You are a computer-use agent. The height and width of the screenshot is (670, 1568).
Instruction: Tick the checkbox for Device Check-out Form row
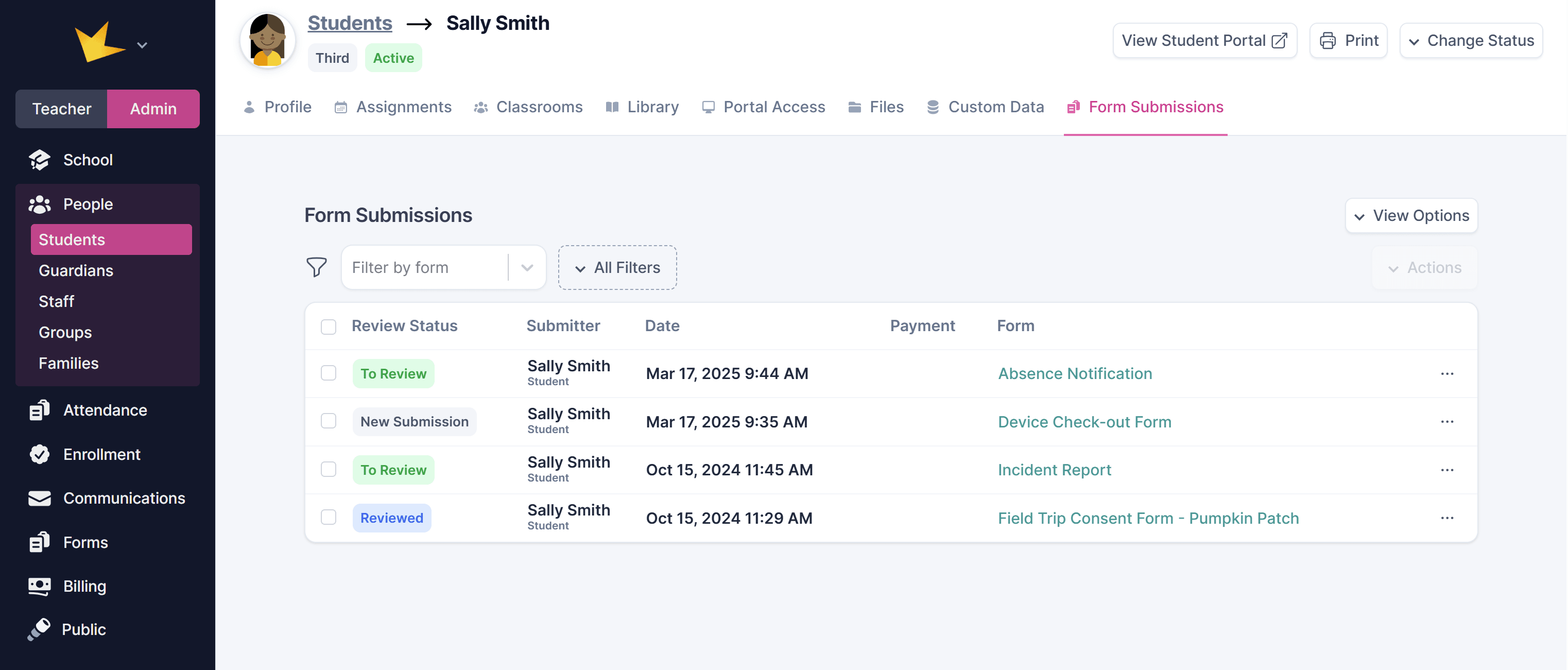[328, 421]
